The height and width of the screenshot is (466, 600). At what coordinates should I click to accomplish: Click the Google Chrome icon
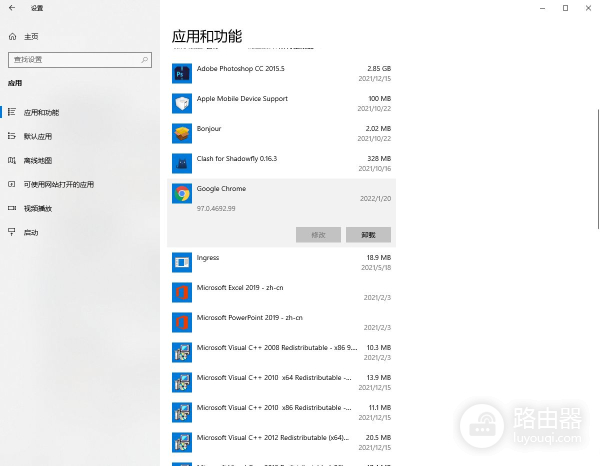pyautogui.click(x=182, y=194)
